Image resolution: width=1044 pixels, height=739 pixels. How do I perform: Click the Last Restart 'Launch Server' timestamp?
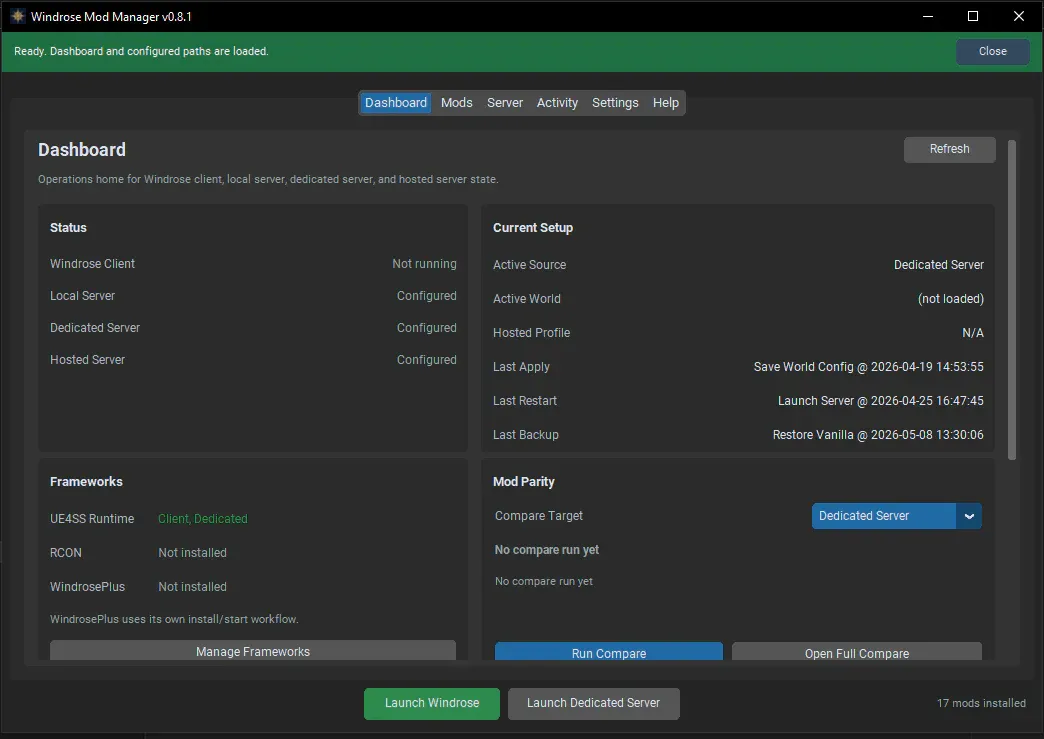(x=880, y=400)
